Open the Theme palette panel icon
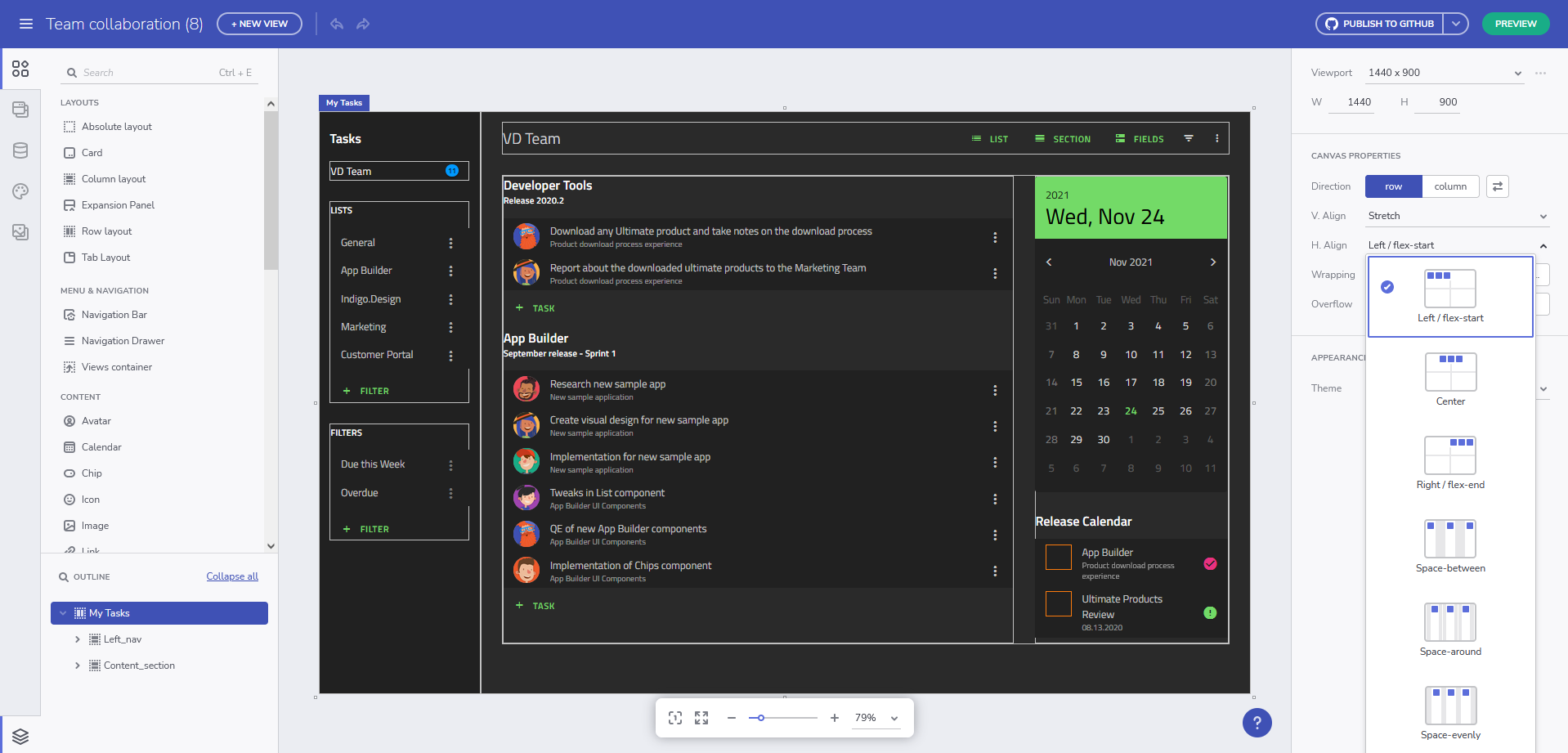The image size is (1568, 753). coord(20,191)
